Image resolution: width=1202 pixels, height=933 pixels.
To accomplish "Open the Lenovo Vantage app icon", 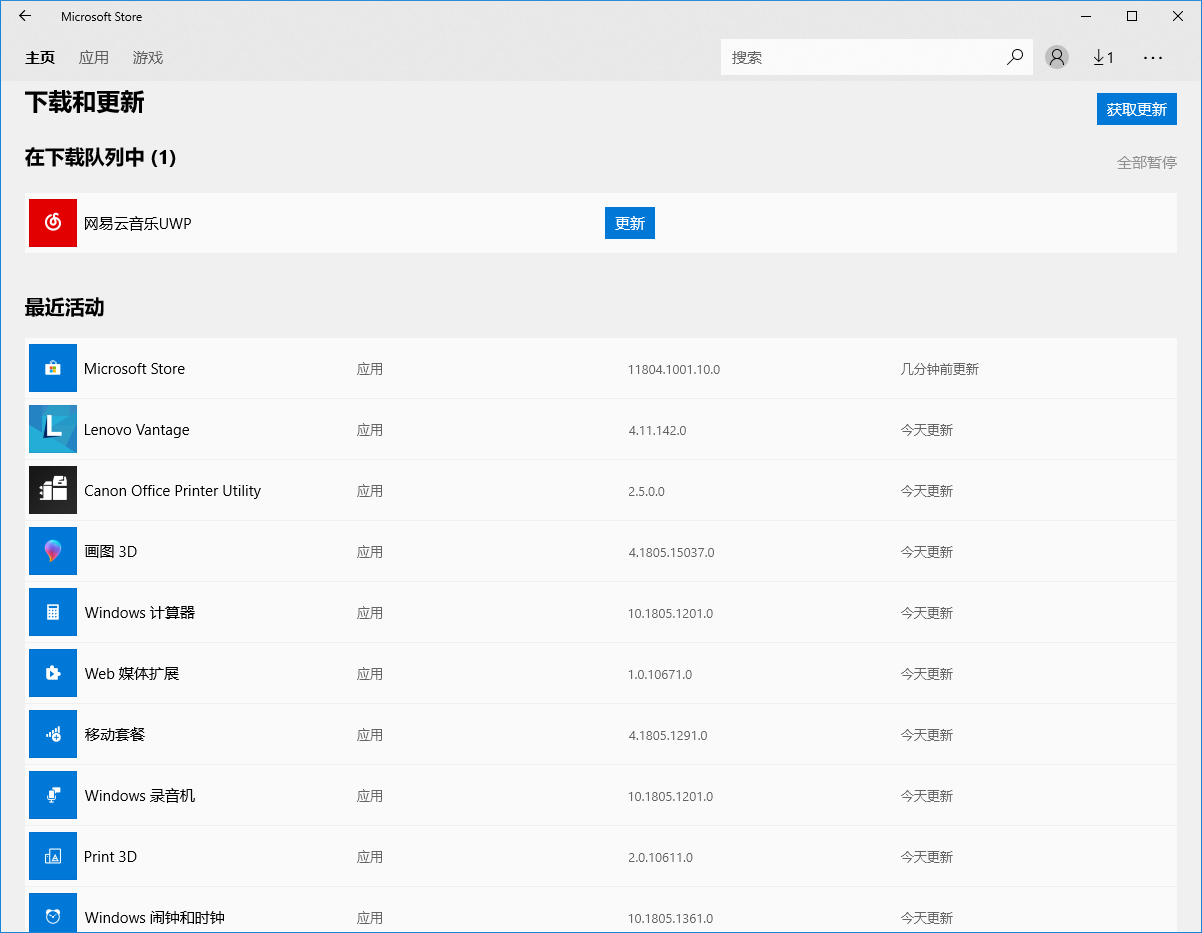I will (x=53, y=429).
